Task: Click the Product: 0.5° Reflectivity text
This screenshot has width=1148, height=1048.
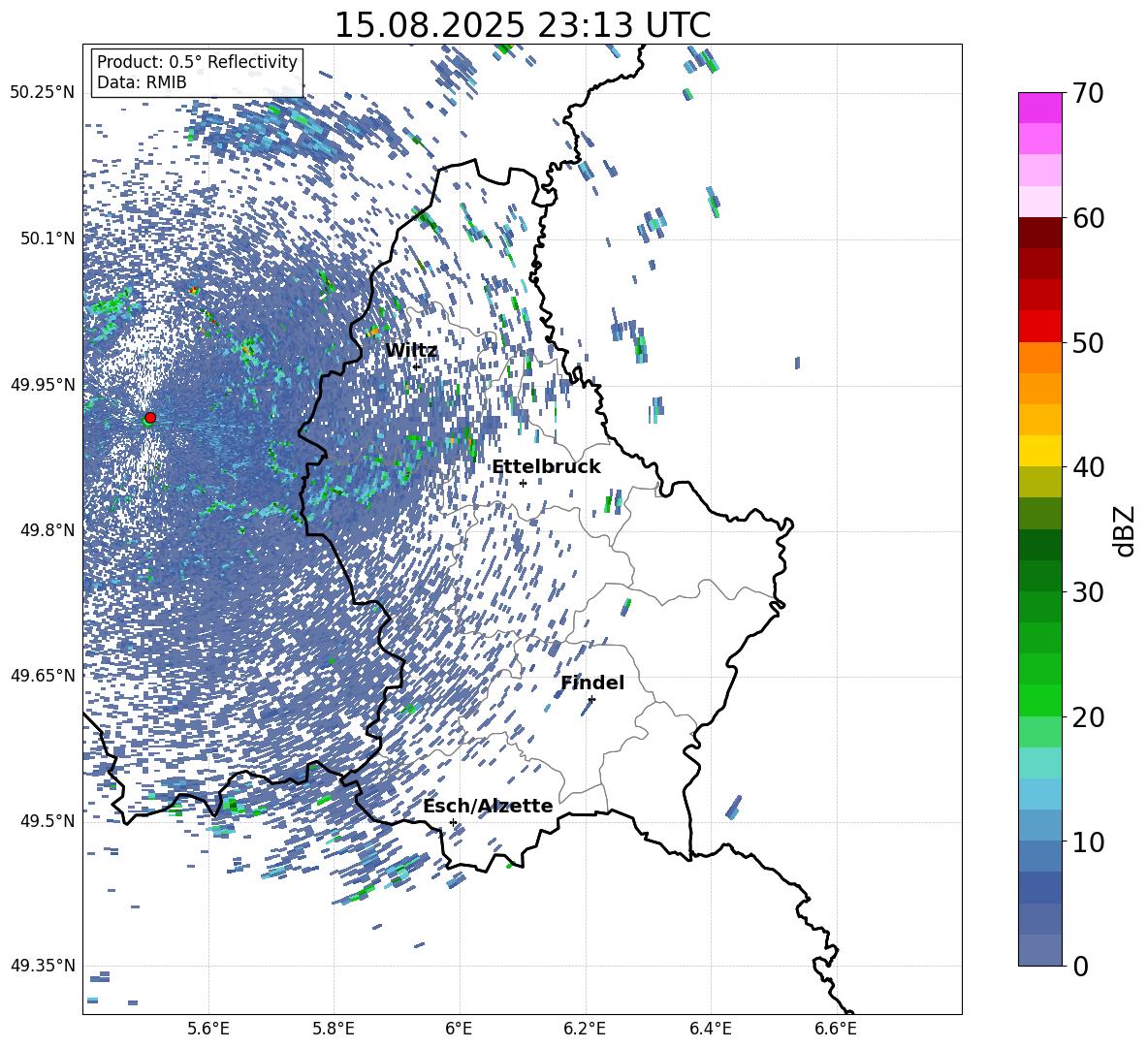Action: [197, 62]
